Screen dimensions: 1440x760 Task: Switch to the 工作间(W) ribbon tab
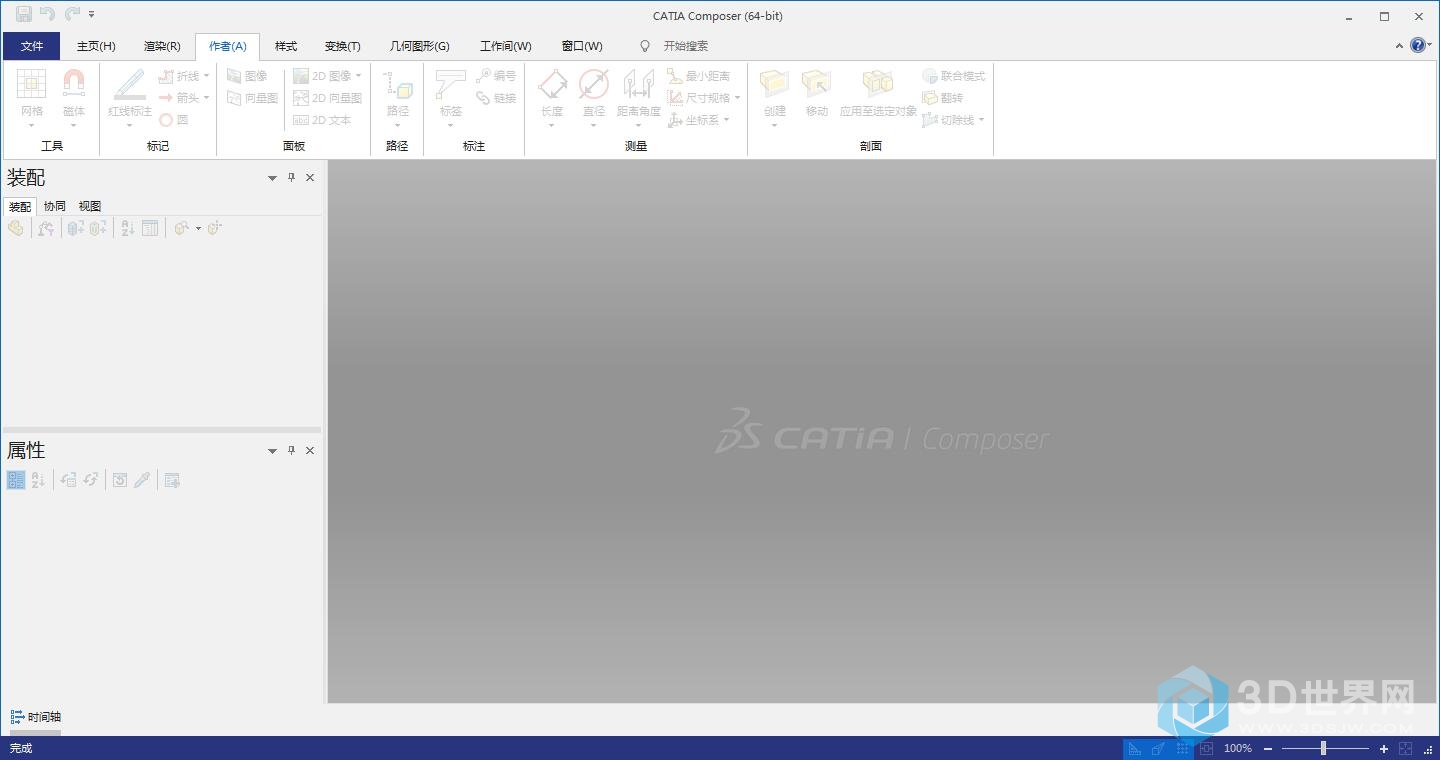(506, 46)
